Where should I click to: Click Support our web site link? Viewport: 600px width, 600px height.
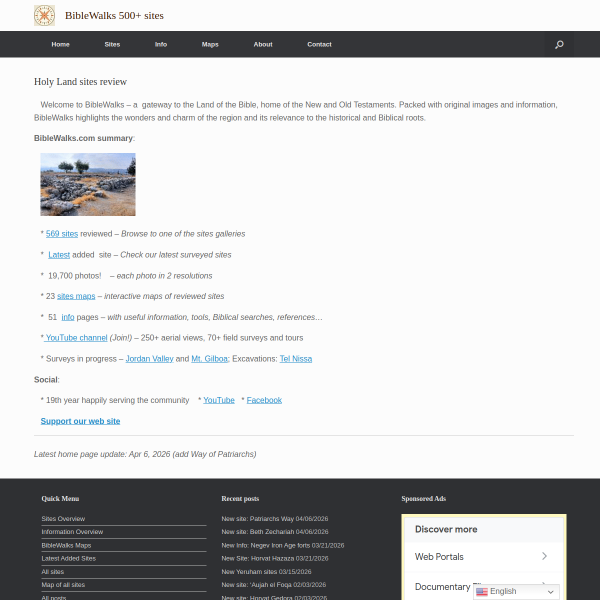pyautogui.click(x=80, y=421)
